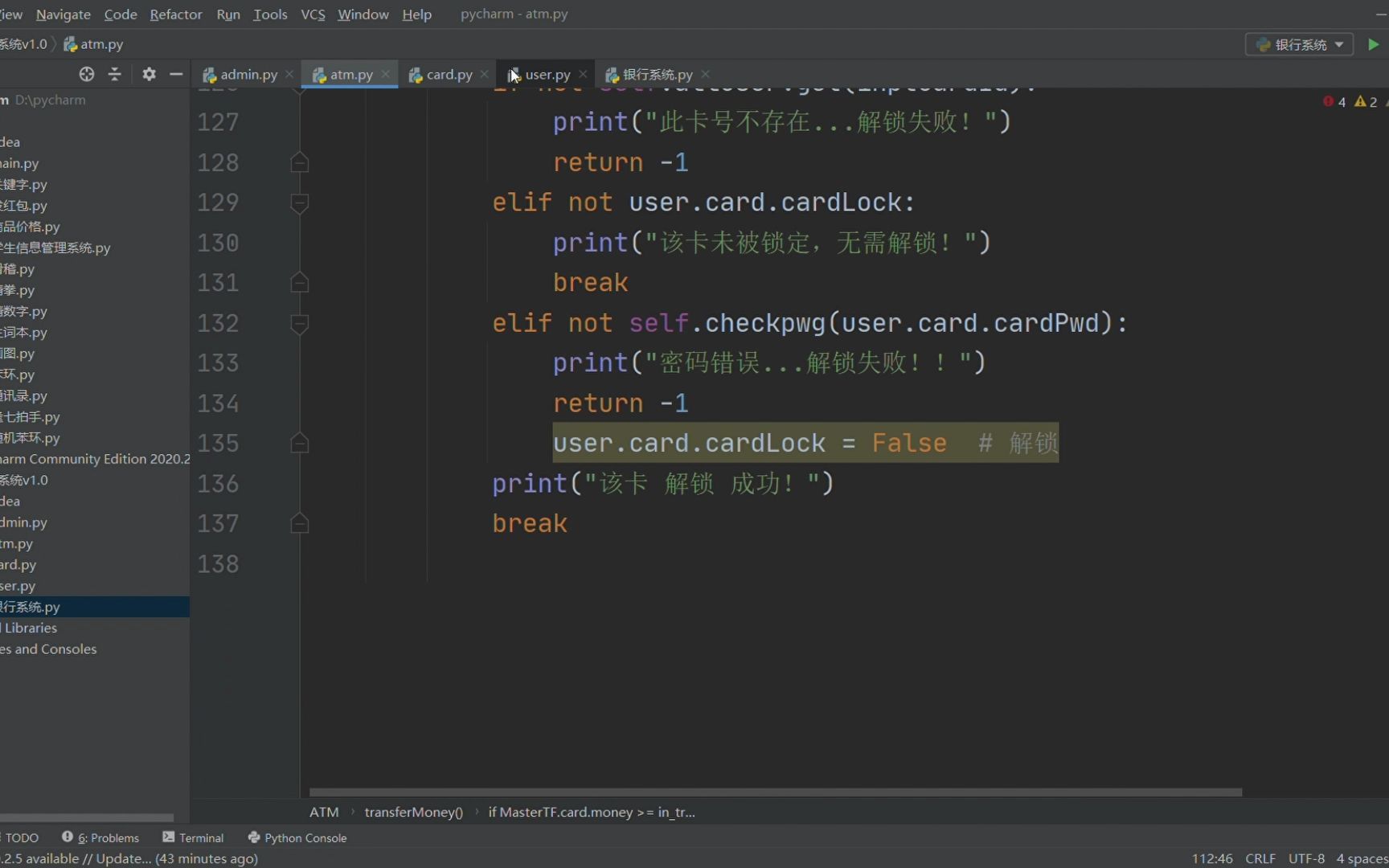This screenshot has width=1389, height=868.
Task: Click the break statement on line 137
Action: 530,523
